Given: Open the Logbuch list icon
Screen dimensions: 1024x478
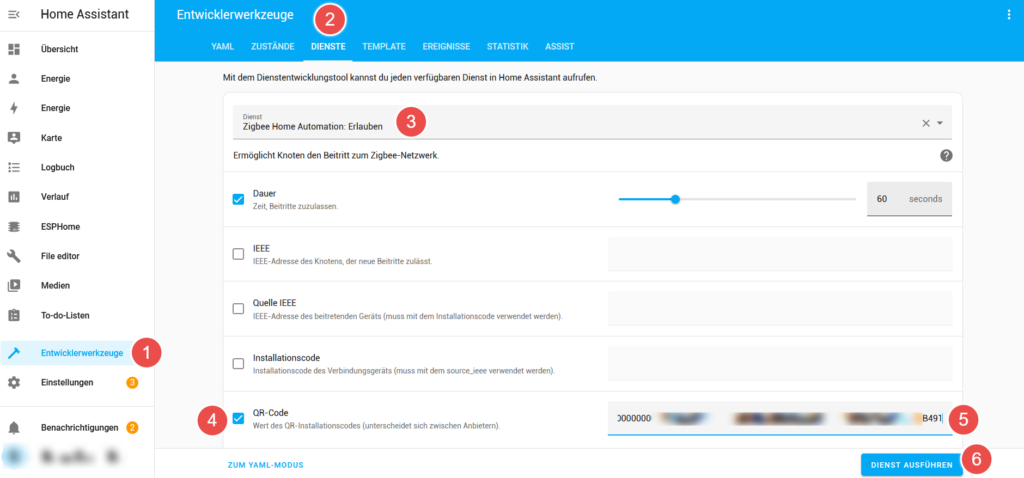Looking at the screenshot, I should (x=14, y=167).
